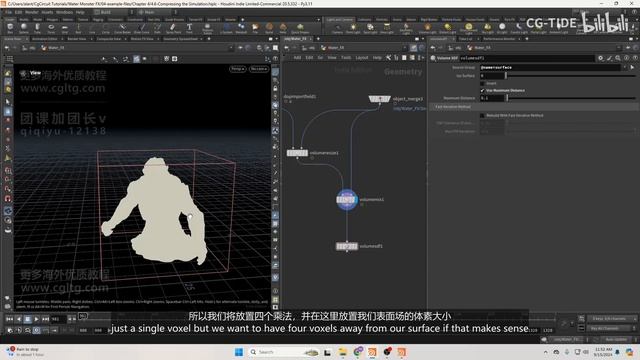Select the Spot Light shelf tool
The image size is (640, 360).
tap(370, 28)
